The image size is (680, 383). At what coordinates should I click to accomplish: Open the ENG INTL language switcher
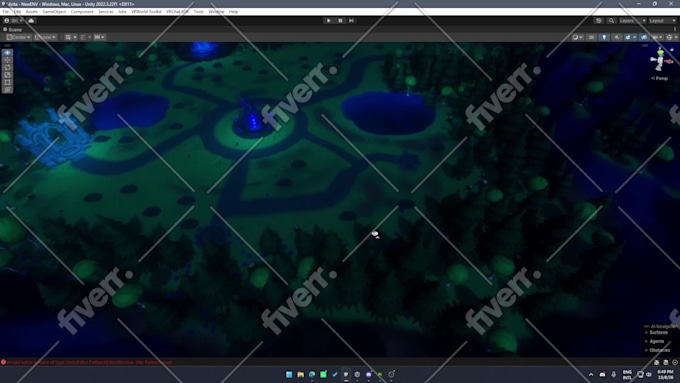pyautogui.click(x=627, y=374)
